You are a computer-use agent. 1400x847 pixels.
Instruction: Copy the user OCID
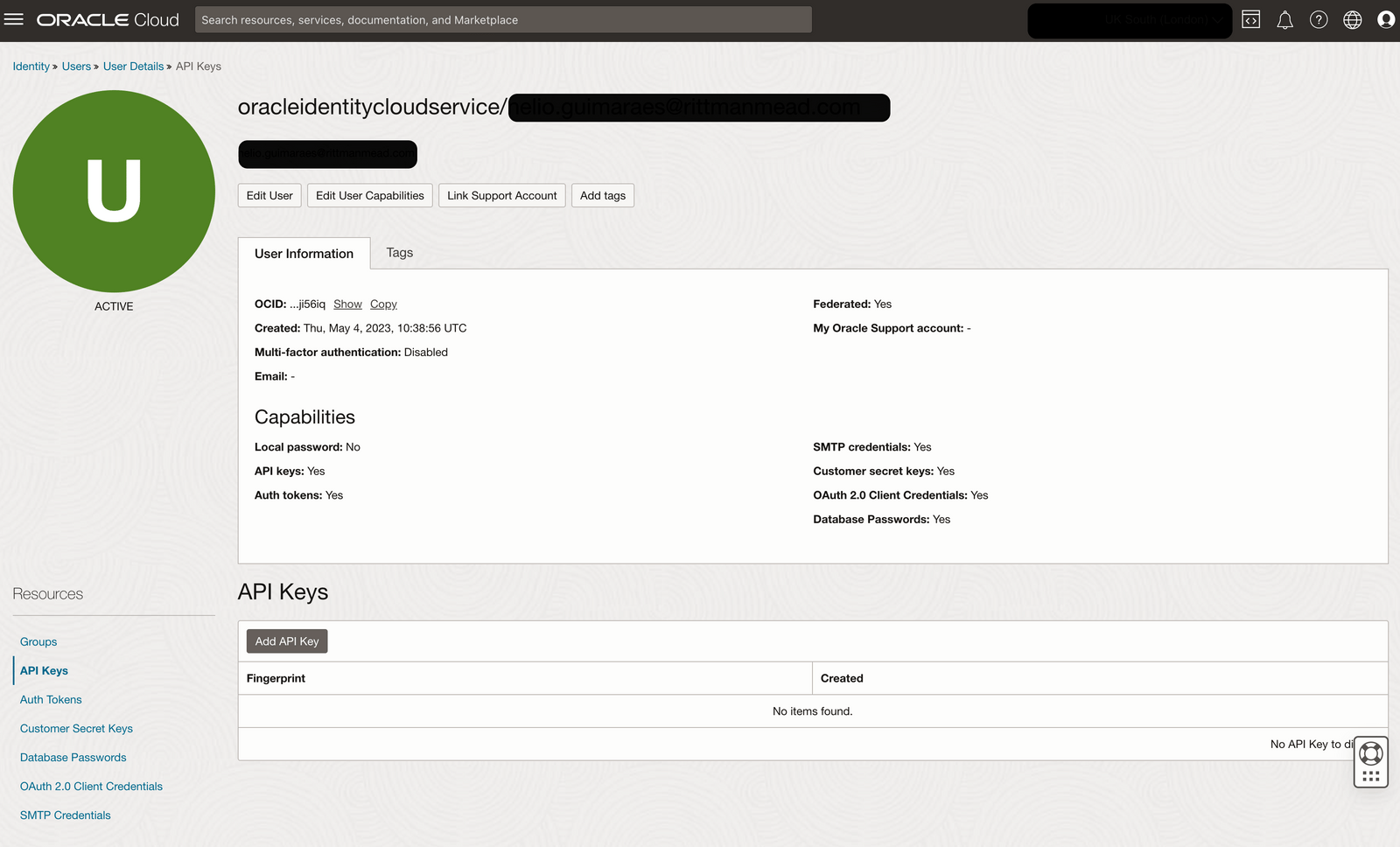click(383, 304)
